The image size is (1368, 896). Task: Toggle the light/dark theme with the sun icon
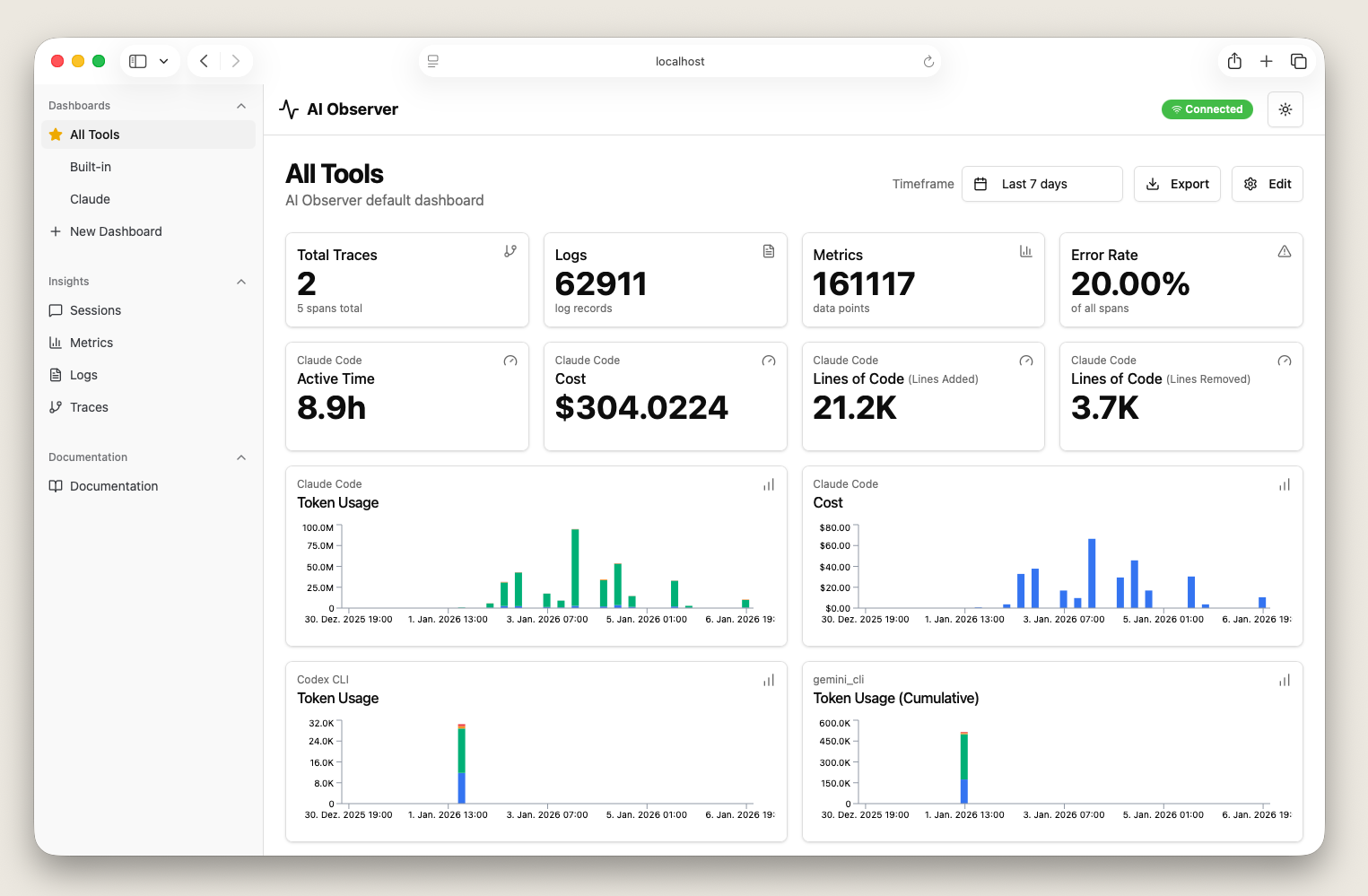[1285, 109]
